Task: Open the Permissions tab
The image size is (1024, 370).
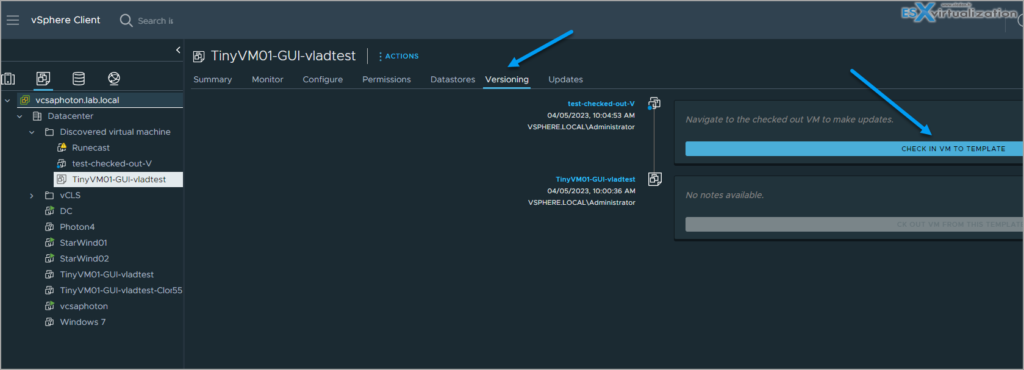Action: (x=387, y=80)
